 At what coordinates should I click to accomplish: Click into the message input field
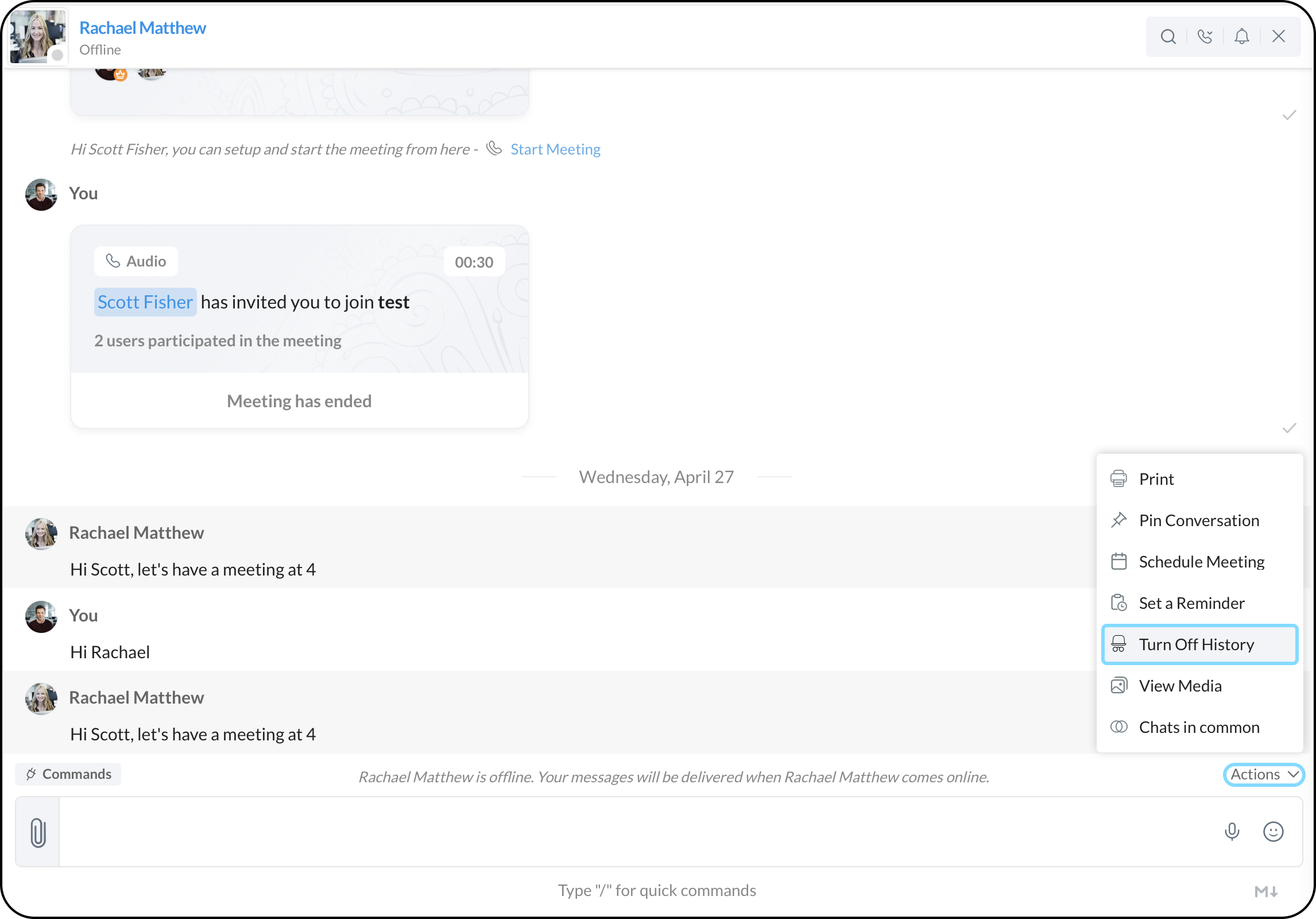pos(632,831)
